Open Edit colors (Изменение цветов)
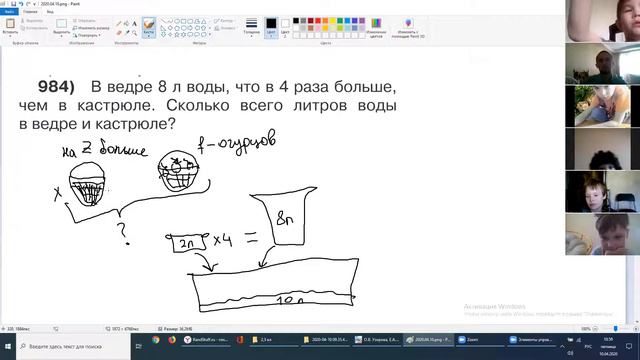640x360 pixels. pos(376,28)
